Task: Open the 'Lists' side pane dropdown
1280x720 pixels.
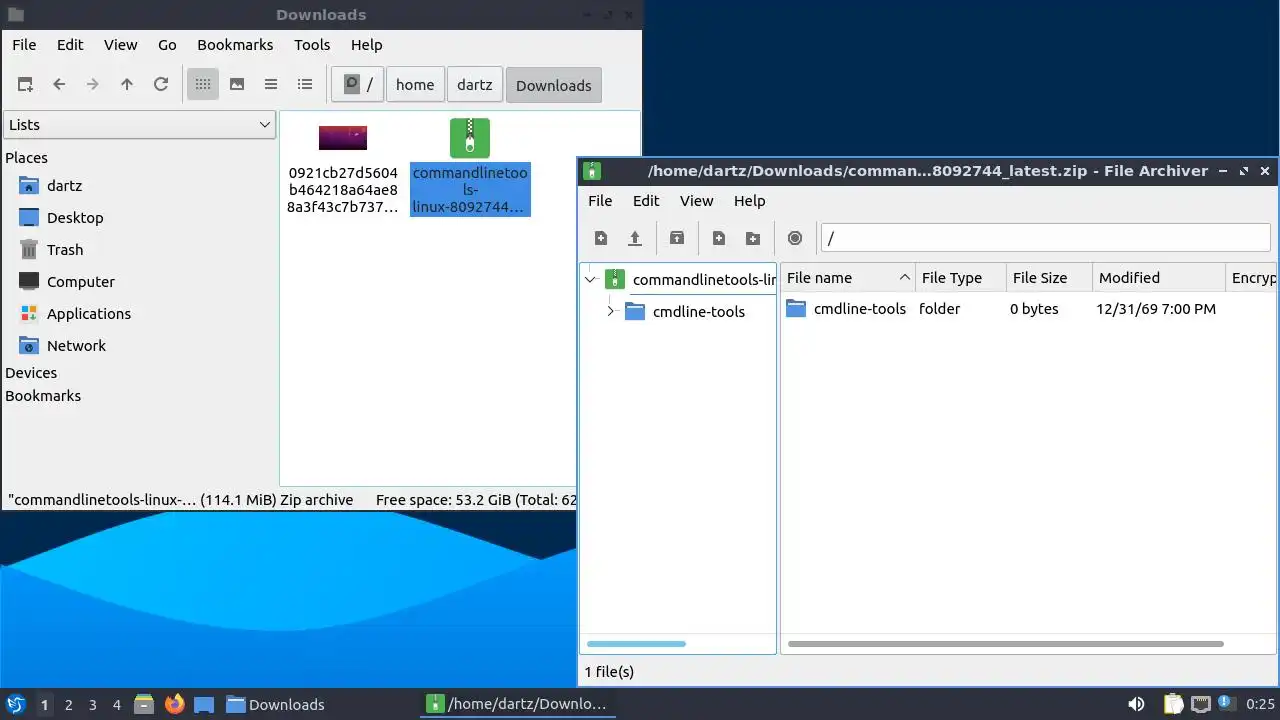Action: coord(139,125)
